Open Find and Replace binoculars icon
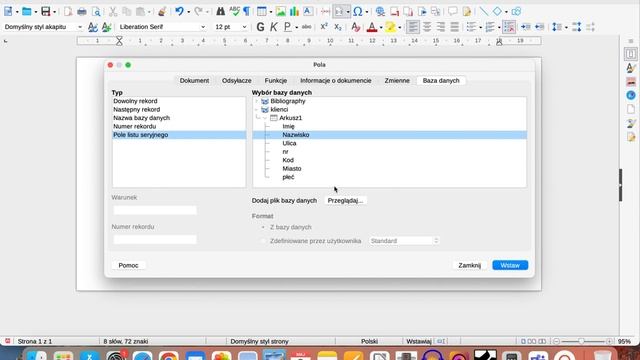The image size is (640, 360). (x=220, y=11)
